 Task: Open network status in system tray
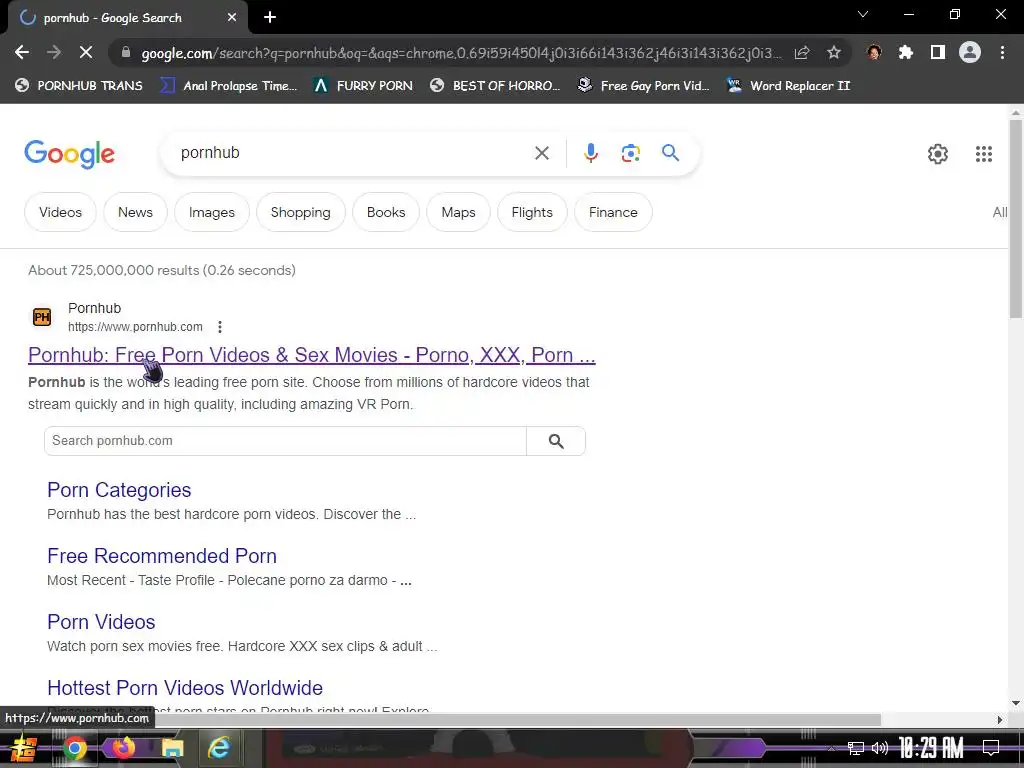(x=856, y=748)
